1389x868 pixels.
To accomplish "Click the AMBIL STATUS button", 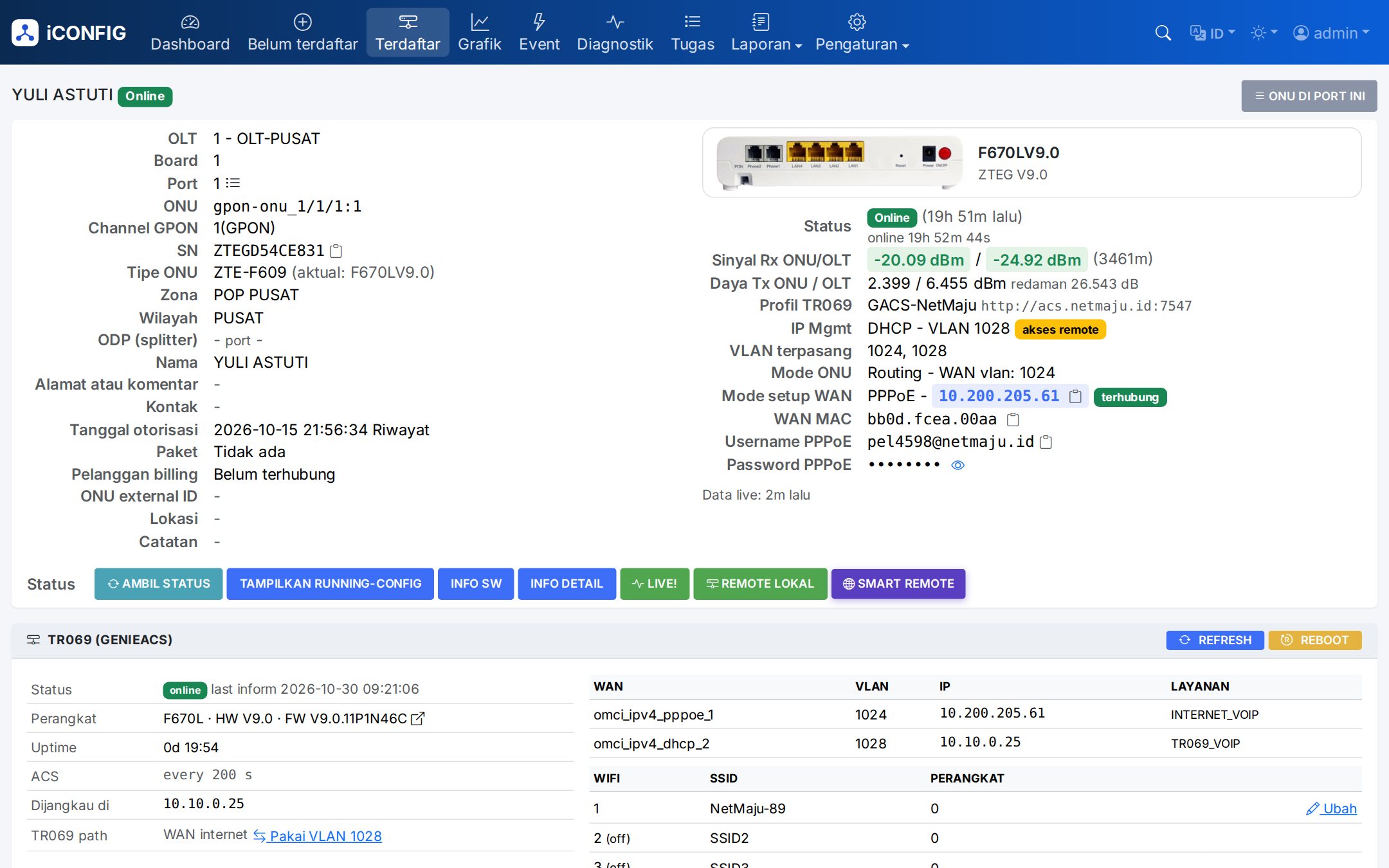I will point(159,584).
